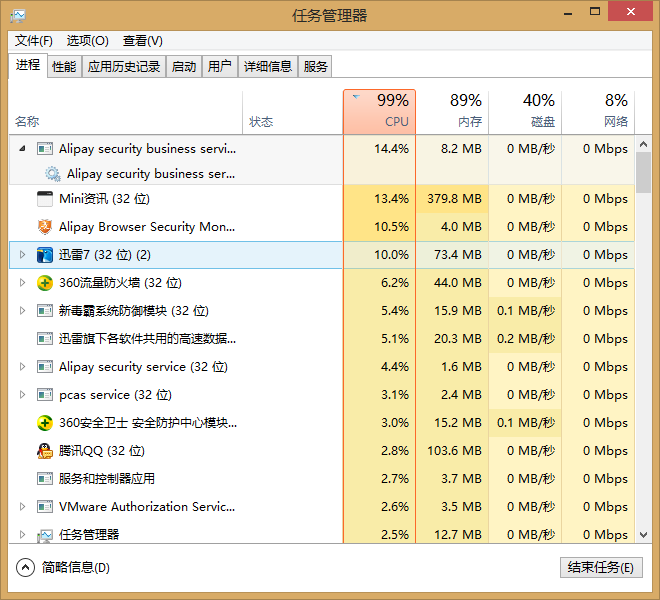Select the Mini资讯 (32 位) process name
Screen dimensions: 660x600
[x=104, y=199]
